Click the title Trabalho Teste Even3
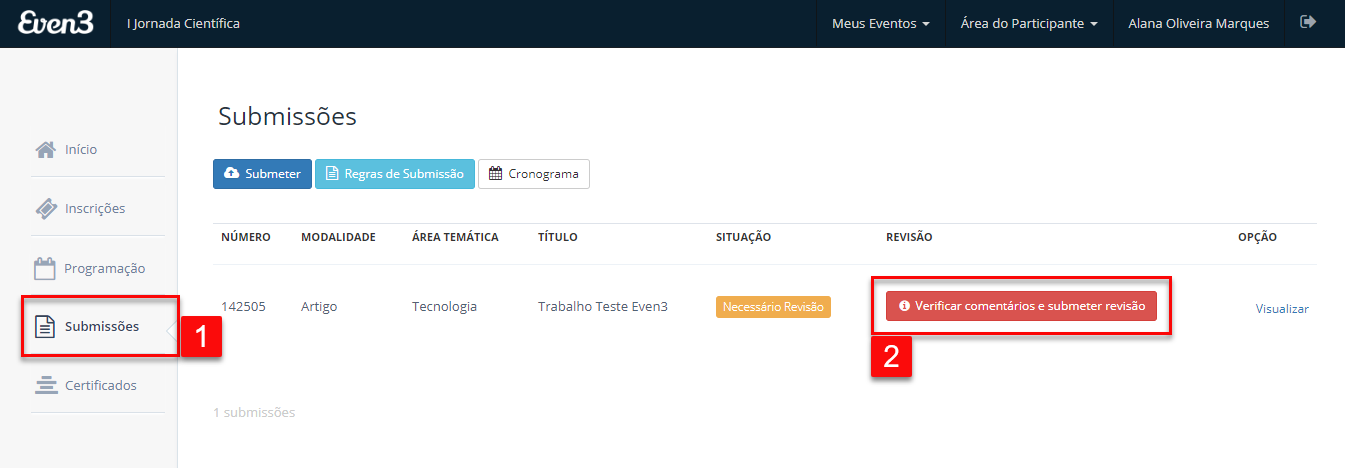The height and width of the screenshot is (468, 1345). 603,307
